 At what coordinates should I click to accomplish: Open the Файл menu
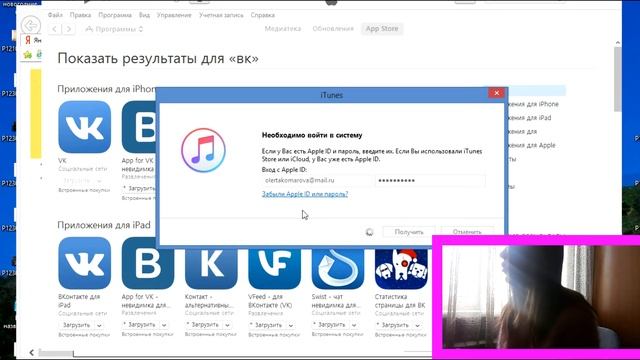[55, 15]
